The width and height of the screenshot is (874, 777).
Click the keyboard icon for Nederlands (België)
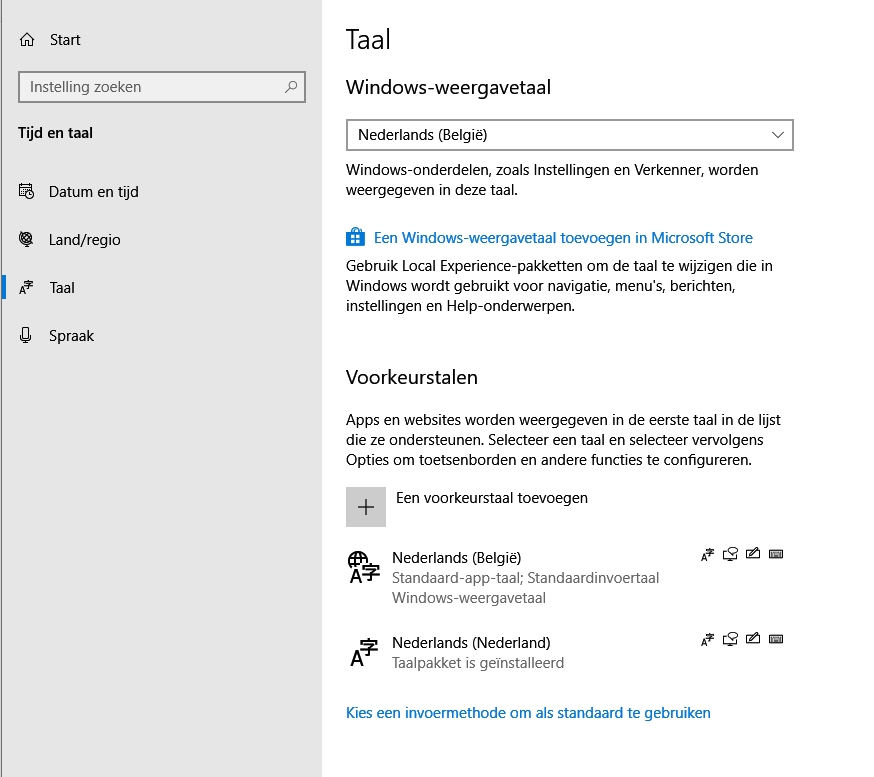[776, 554]
